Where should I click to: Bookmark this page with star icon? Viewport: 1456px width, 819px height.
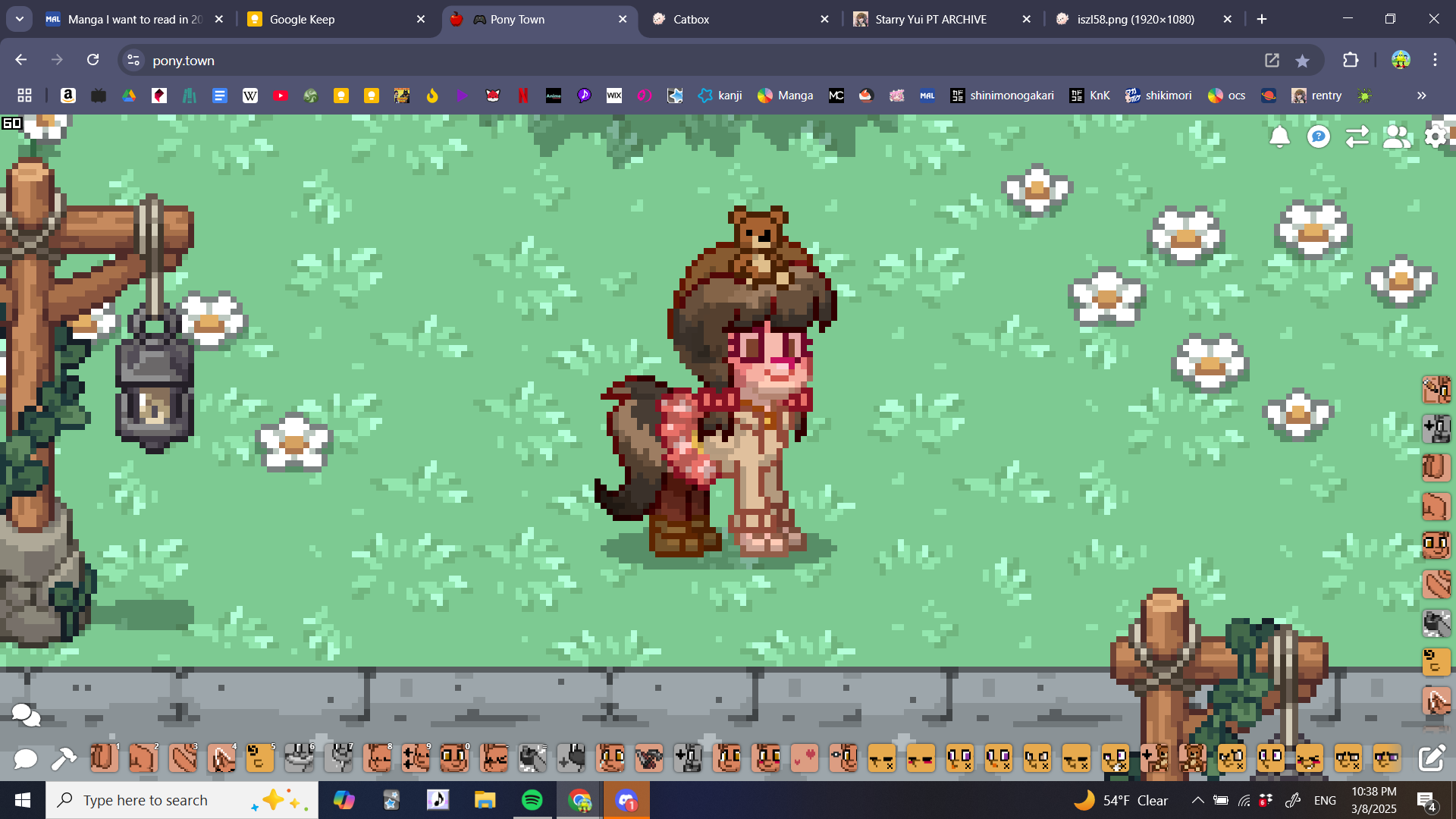(x=1302, y=61)
